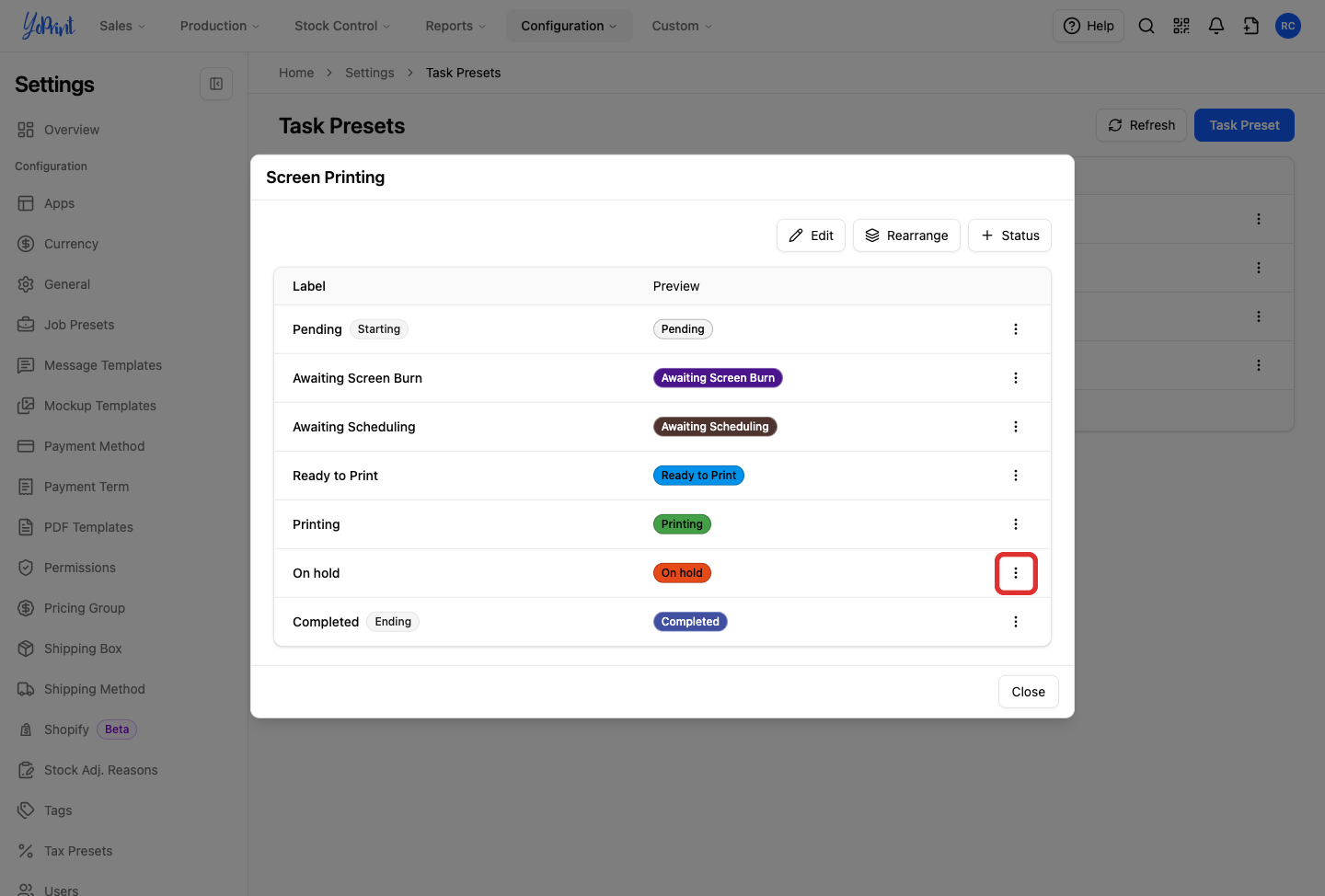Image resolution: width=1325 pixels, height=896 pixels.
Task: Click the brown Awaiting Scheduling preview badge
Action: [x=715, y=427]
